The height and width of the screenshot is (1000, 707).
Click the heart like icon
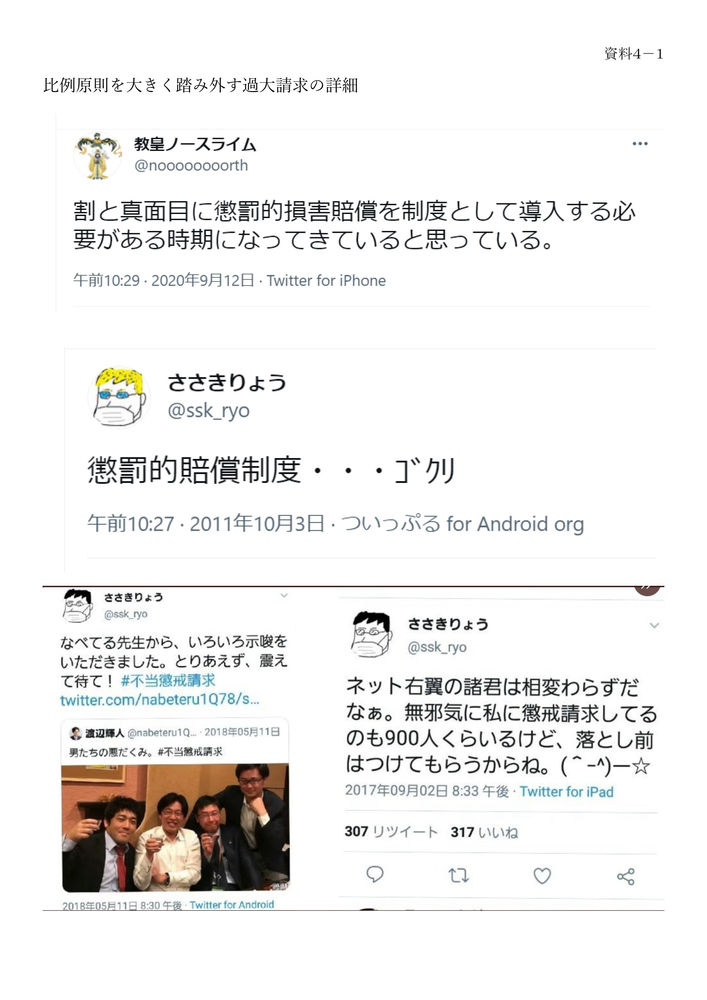click(542, 876)
